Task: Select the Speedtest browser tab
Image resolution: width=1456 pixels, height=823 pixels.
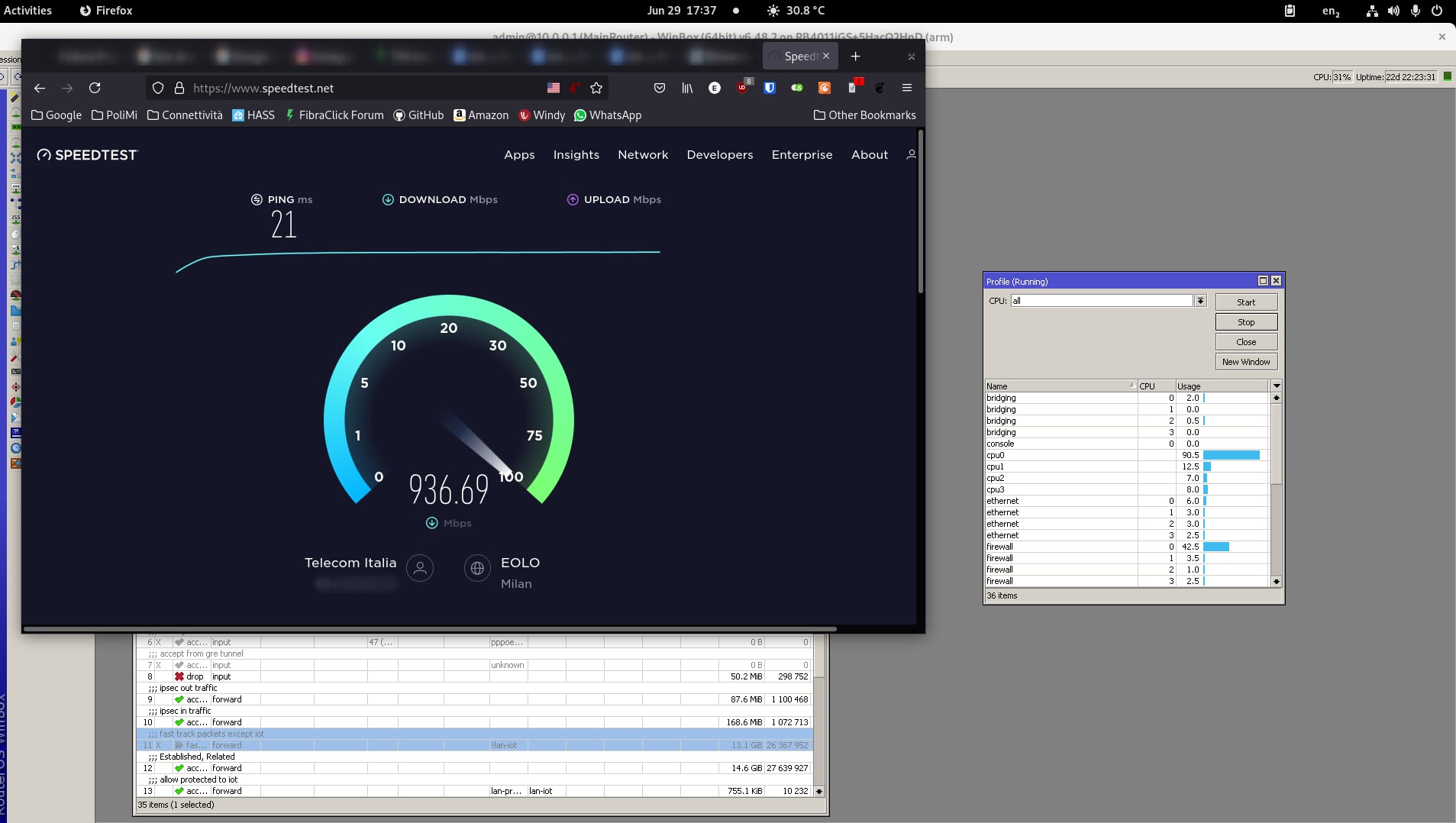Action: click(x=799, y=56)
